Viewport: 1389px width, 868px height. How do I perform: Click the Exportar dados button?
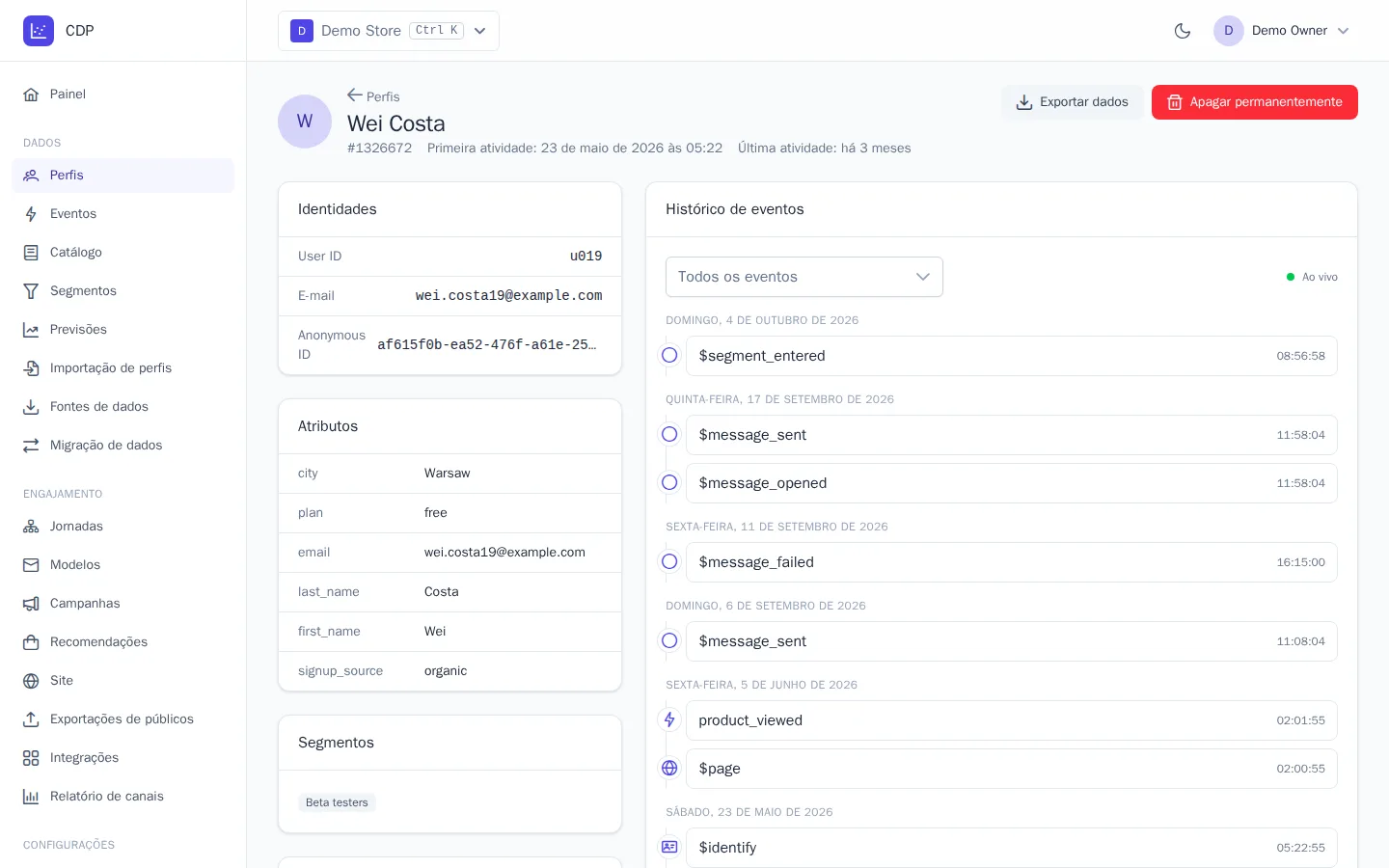tap(1073, 102)
